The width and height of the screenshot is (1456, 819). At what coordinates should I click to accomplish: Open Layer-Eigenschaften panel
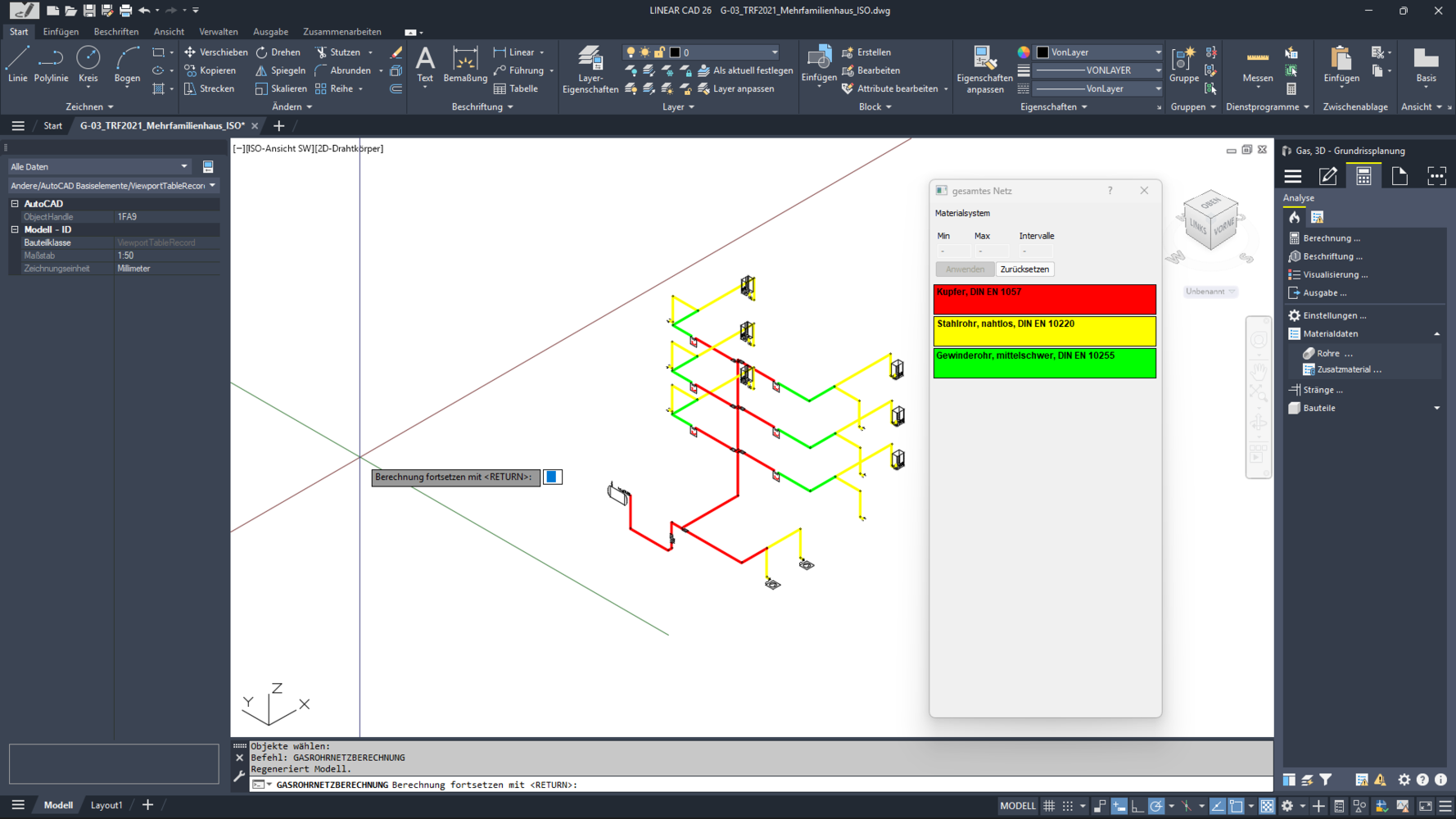pos(590,70)
